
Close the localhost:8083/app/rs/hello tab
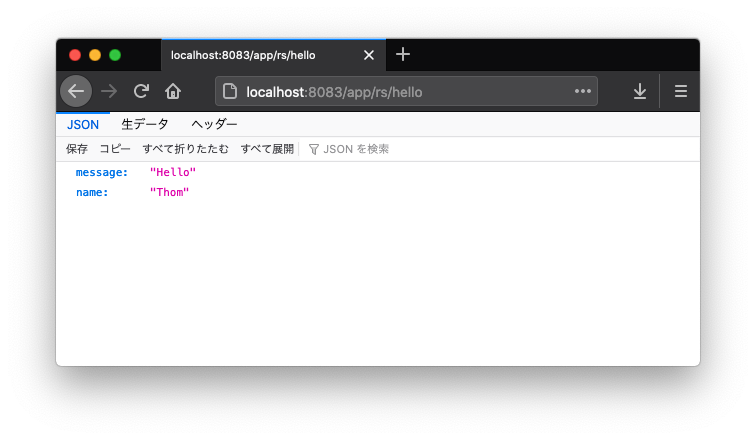(x=369, y=55)
